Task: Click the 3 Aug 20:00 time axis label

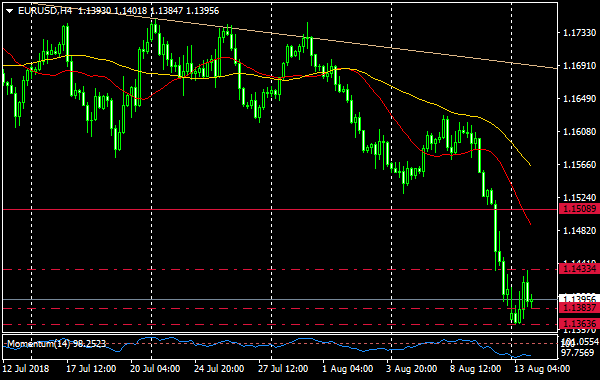Action: point(411,369)
